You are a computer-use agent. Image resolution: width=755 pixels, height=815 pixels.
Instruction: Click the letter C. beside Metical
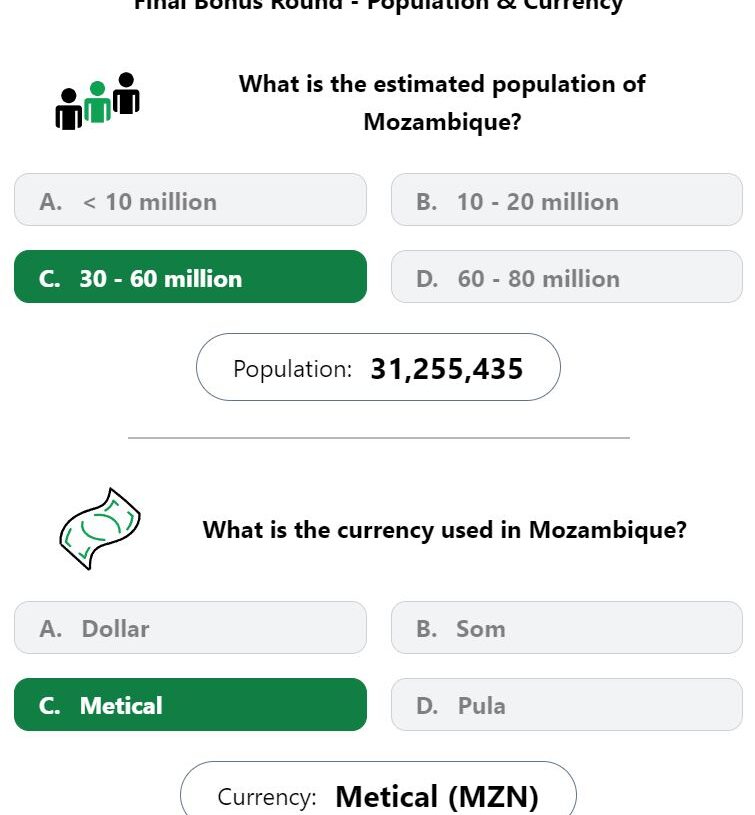(x=49, y=705)
